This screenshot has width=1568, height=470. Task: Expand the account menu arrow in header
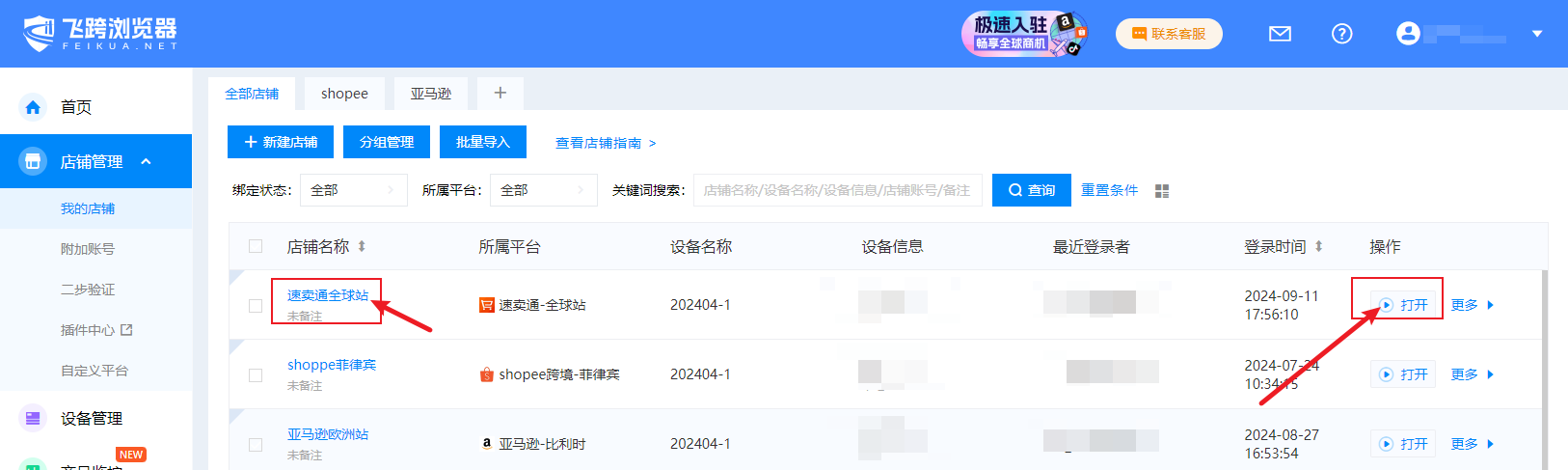tap(1537, 34)
